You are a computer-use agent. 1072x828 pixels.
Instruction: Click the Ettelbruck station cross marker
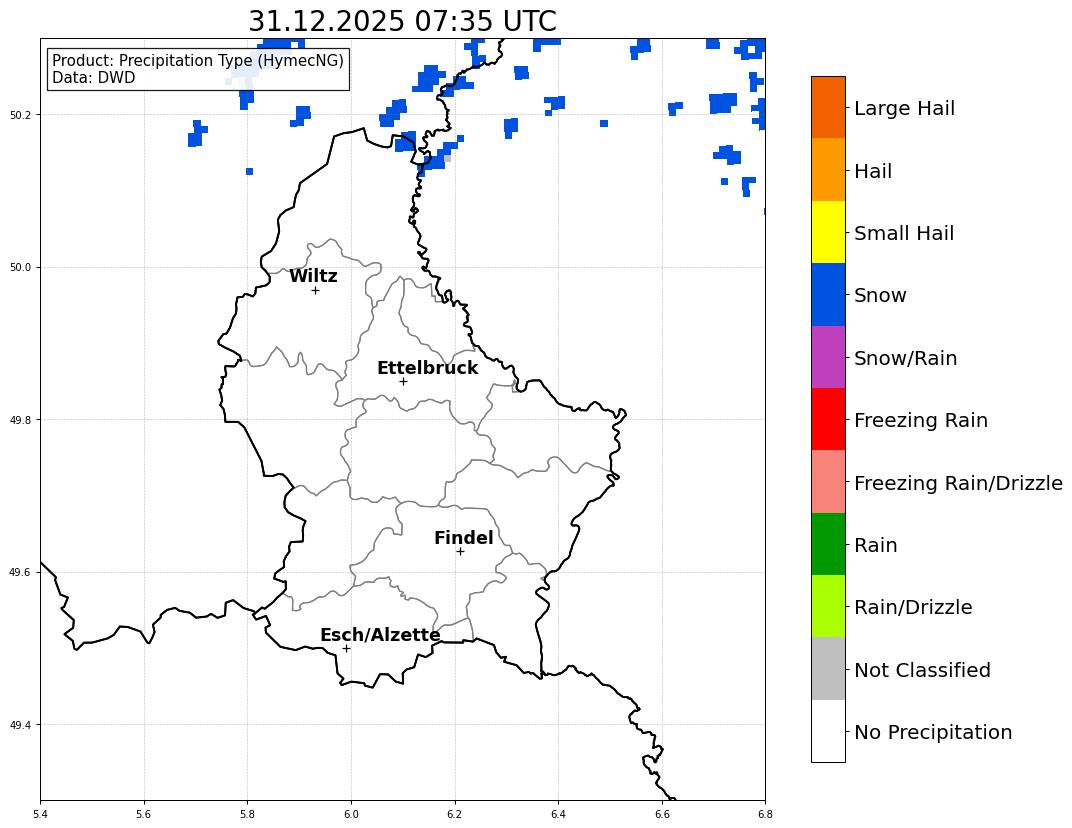pos(403,382)
